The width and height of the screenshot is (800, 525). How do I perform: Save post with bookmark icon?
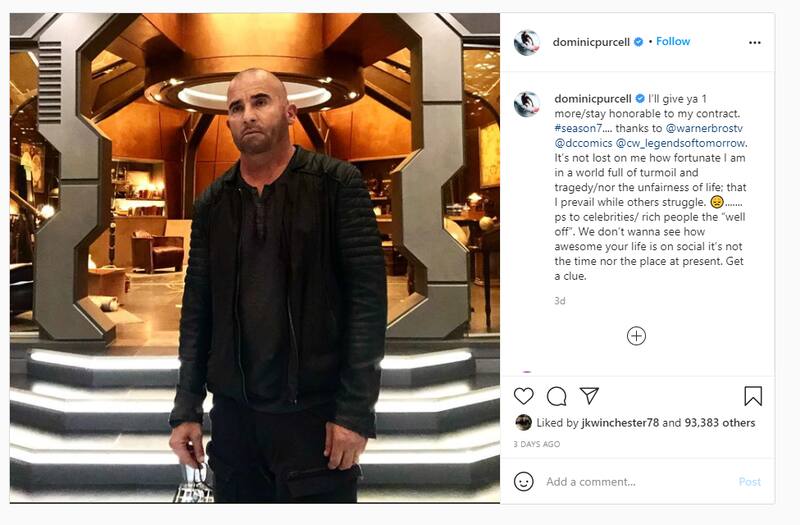(x=753, y=396)
